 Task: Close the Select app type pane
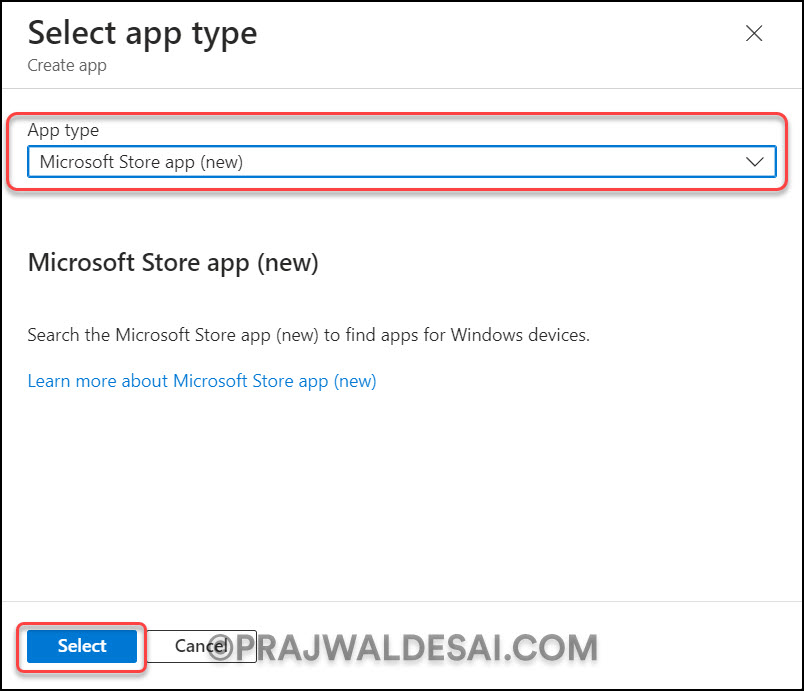click(x=754, y=33)
